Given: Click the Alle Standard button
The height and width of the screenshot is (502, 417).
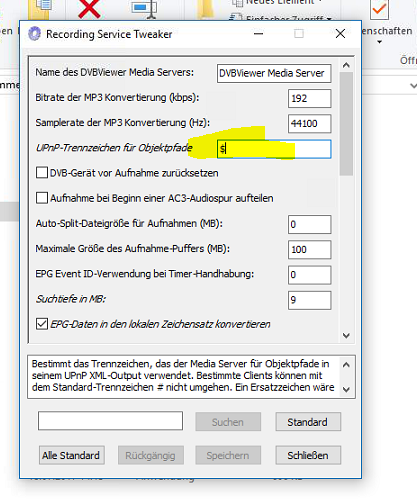Looking at the screenshot, I should (72, 455).
